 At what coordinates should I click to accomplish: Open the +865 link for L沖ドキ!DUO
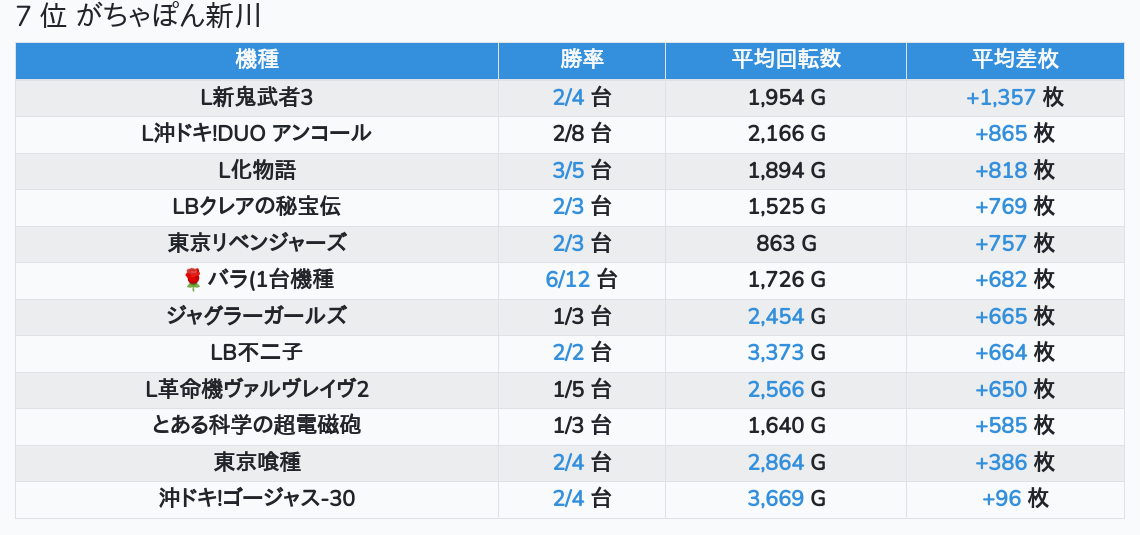point(1001,133)
